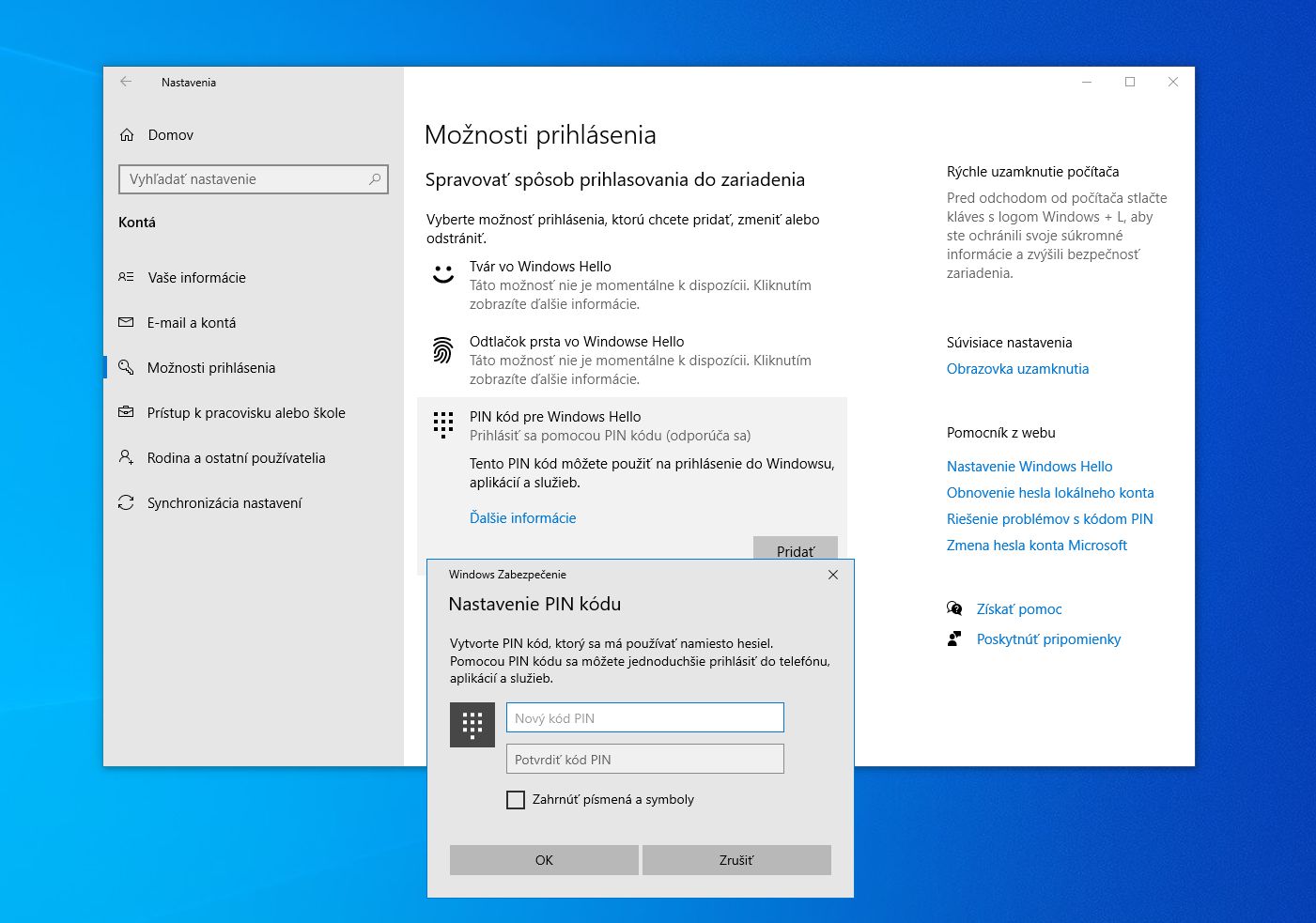Cancel PIN setup with Zrušiť button
The width and height of the screenshot is (1316, 923).
[x=736, y=860]
